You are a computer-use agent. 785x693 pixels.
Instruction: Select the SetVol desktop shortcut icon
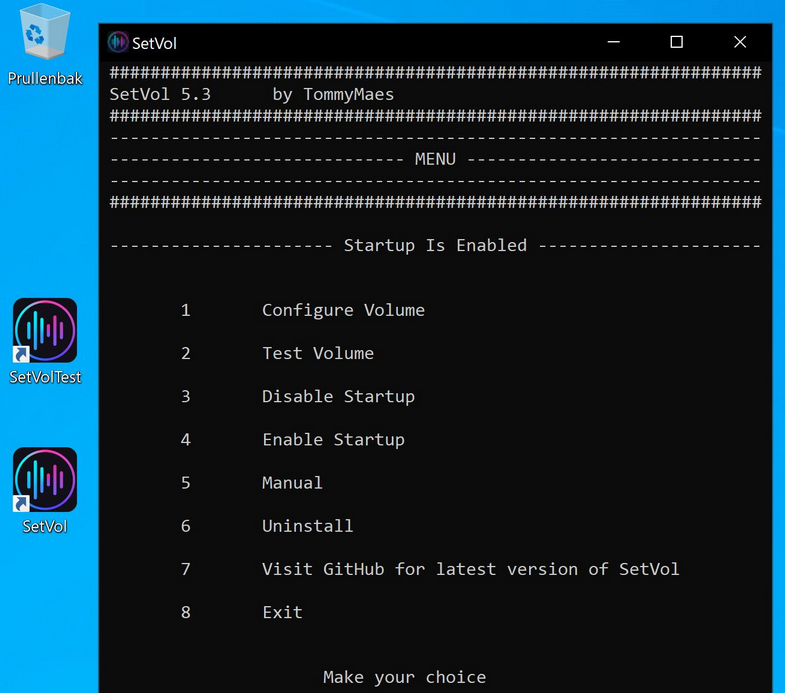pos(45,480)
